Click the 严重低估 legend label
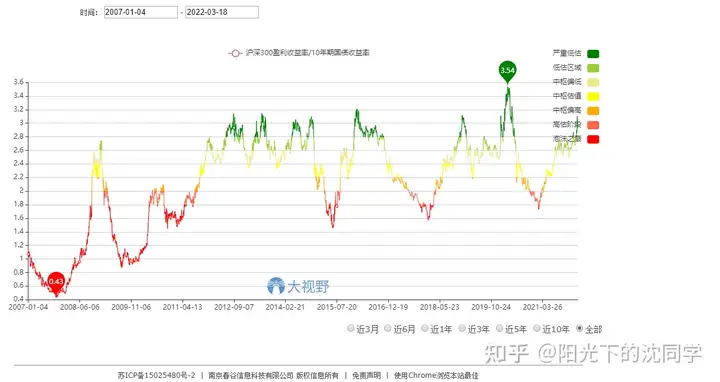 pos(567,53)
